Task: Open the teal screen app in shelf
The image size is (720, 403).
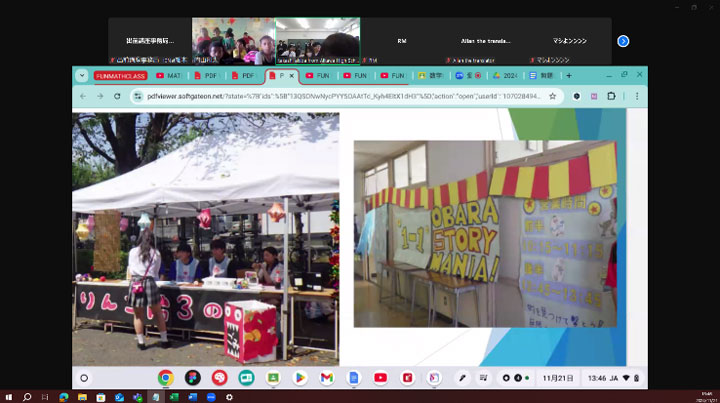Action: tap(246, 378)
